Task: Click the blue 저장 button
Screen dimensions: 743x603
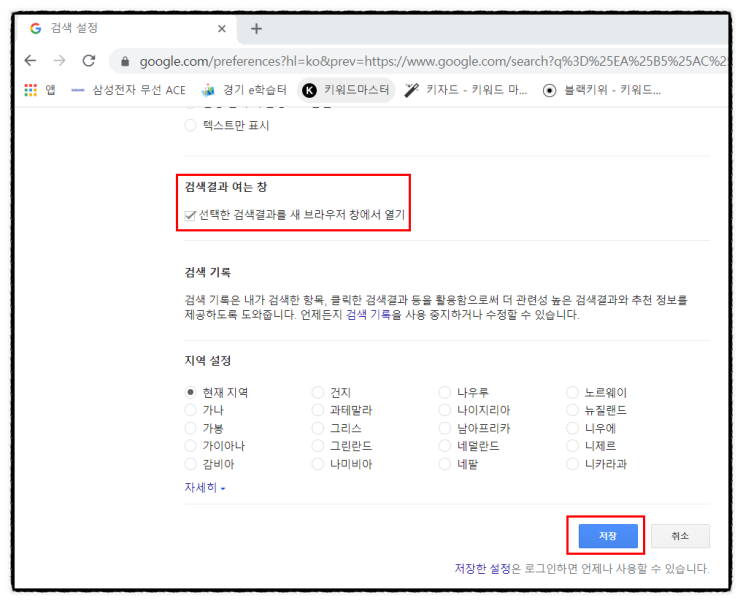Action: 608,536
